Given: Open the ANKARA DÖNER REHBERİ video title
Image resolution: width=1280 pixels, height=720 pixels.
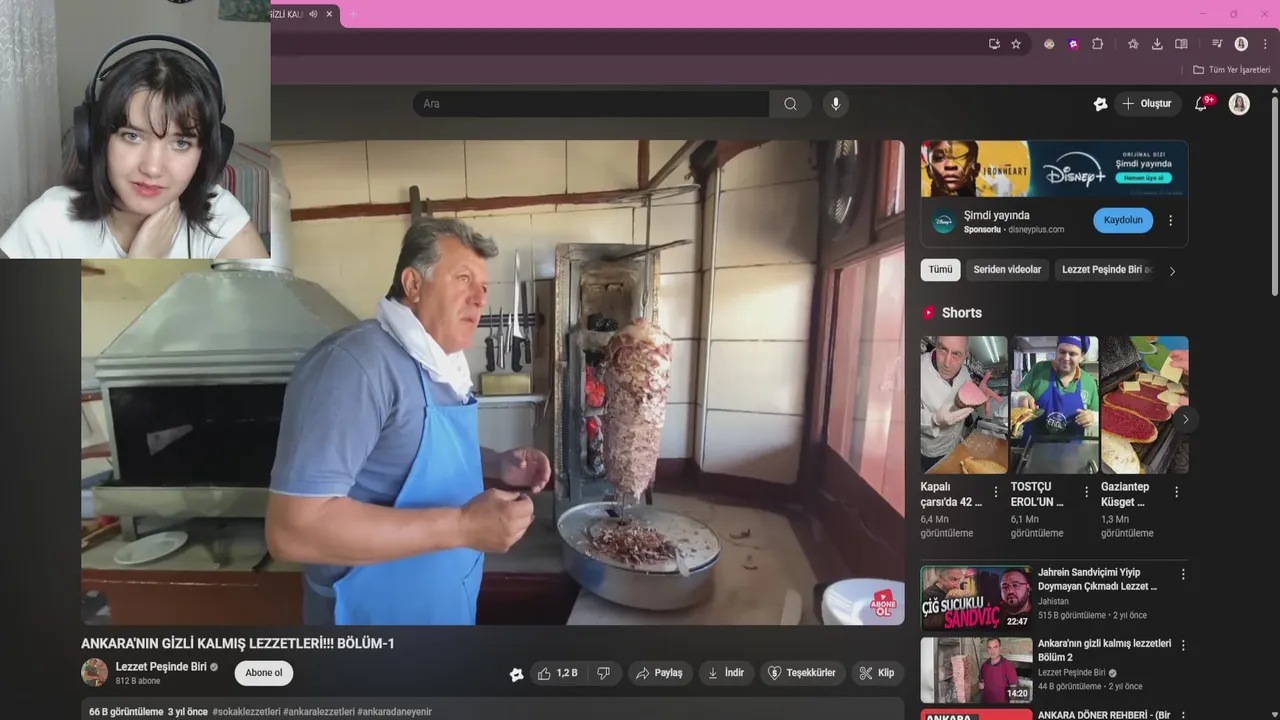Looking at the screenshot, I should point(1104,716).
